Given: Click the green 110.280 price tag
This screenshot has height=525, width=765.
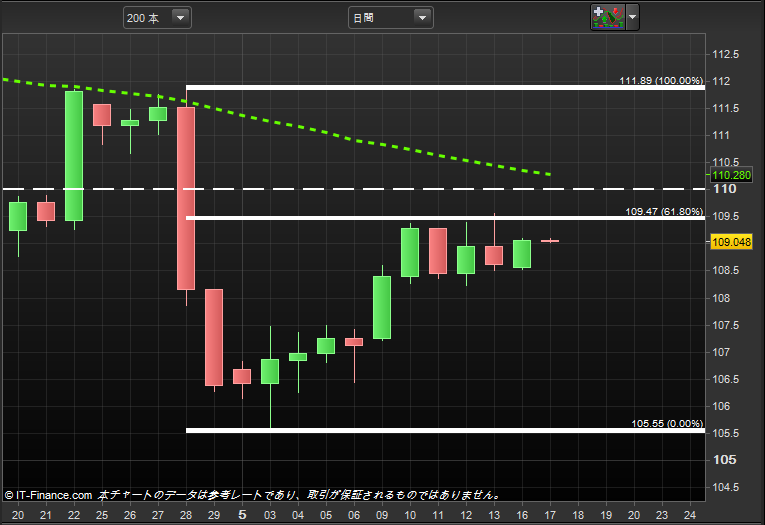Looking at the screenshot, I should 731,175.
